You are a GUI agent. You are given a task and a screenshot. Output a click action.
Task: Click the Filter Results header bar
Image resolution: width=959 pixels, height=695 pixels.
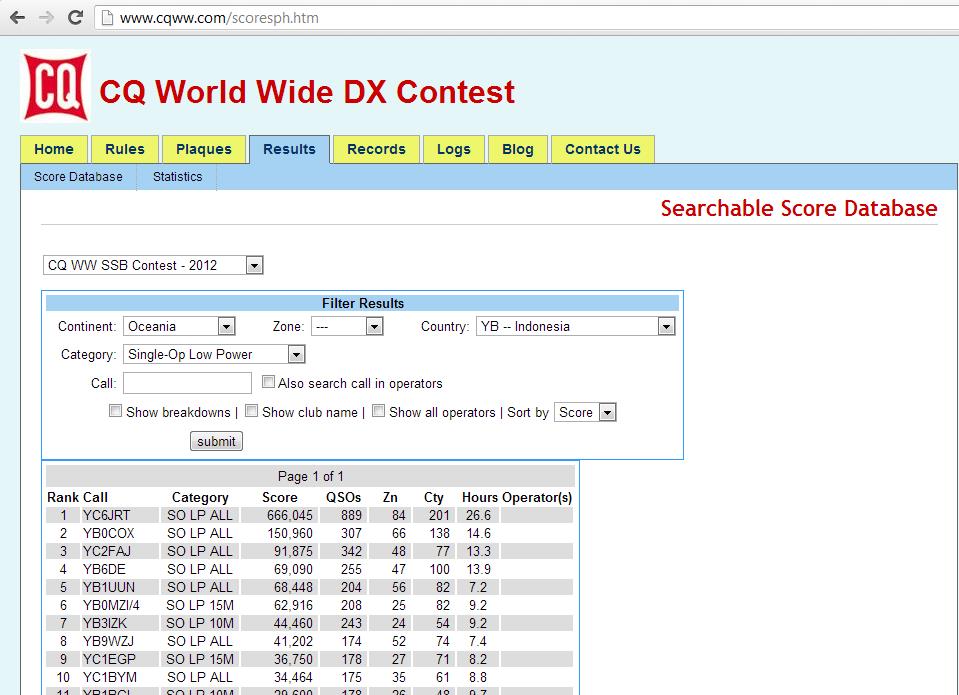coord(363,303)
